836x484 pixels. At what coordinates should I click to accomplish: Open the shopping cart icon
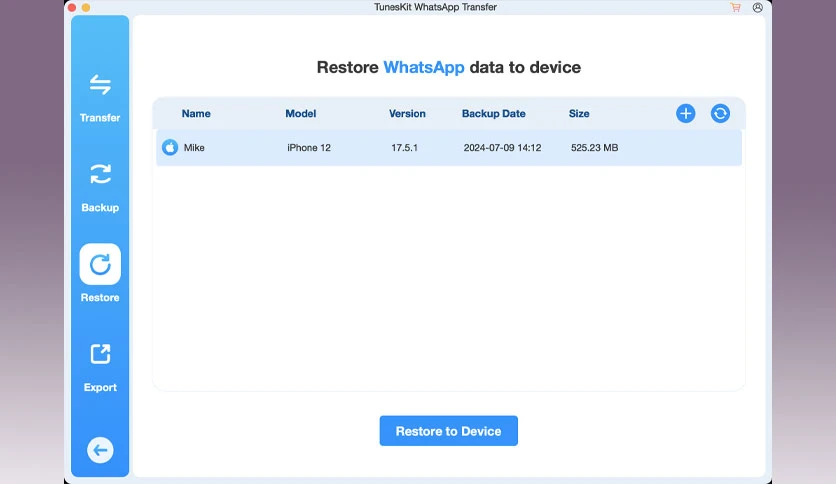tap(736, 7)
